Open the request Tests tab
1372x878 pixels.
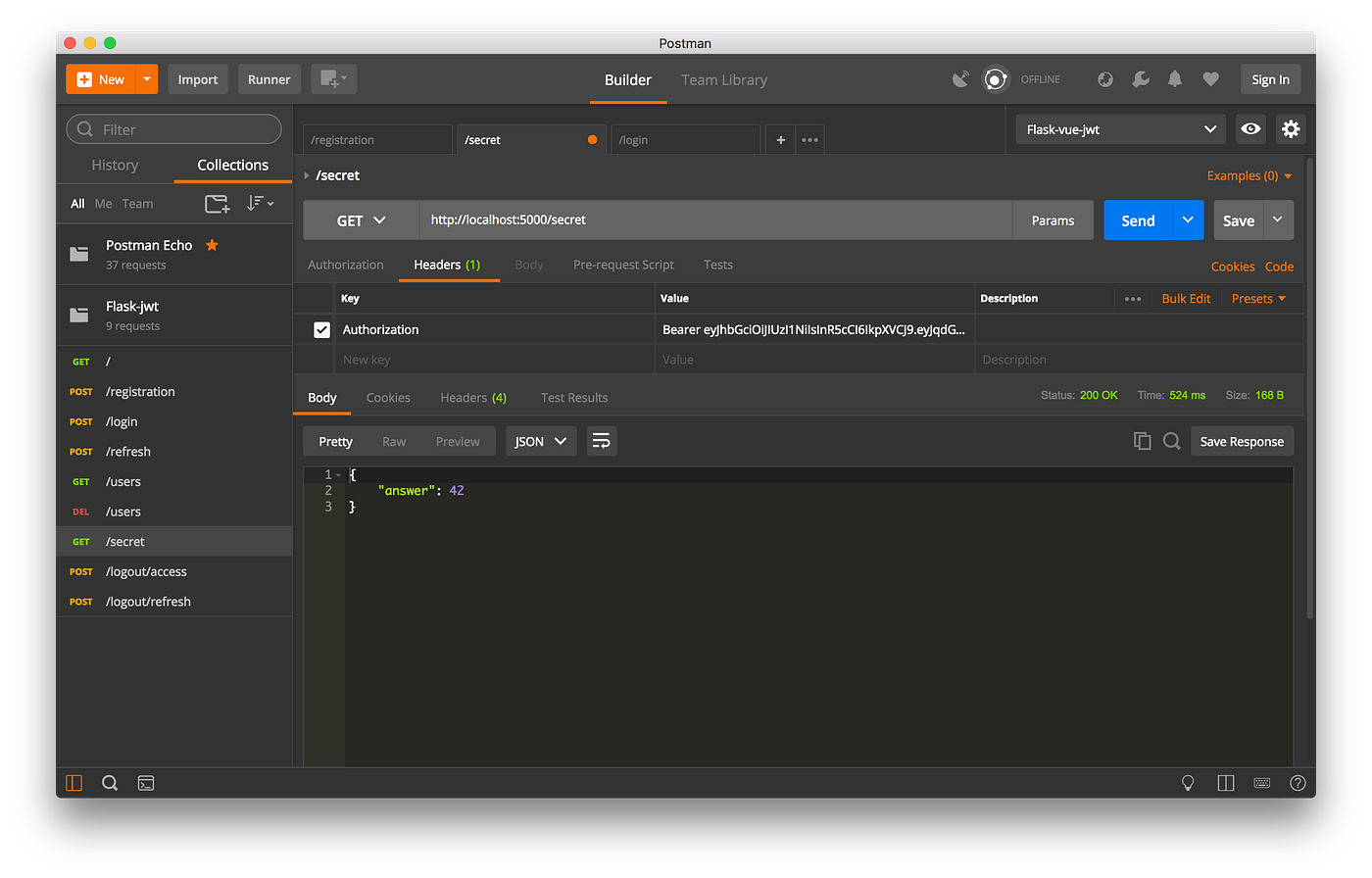(718, 265)
